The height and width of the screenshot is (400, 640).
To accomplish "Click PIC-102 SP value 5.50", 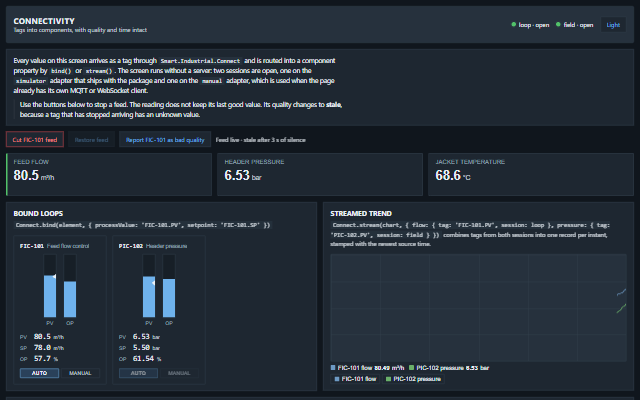I will [x=141, y=348].
